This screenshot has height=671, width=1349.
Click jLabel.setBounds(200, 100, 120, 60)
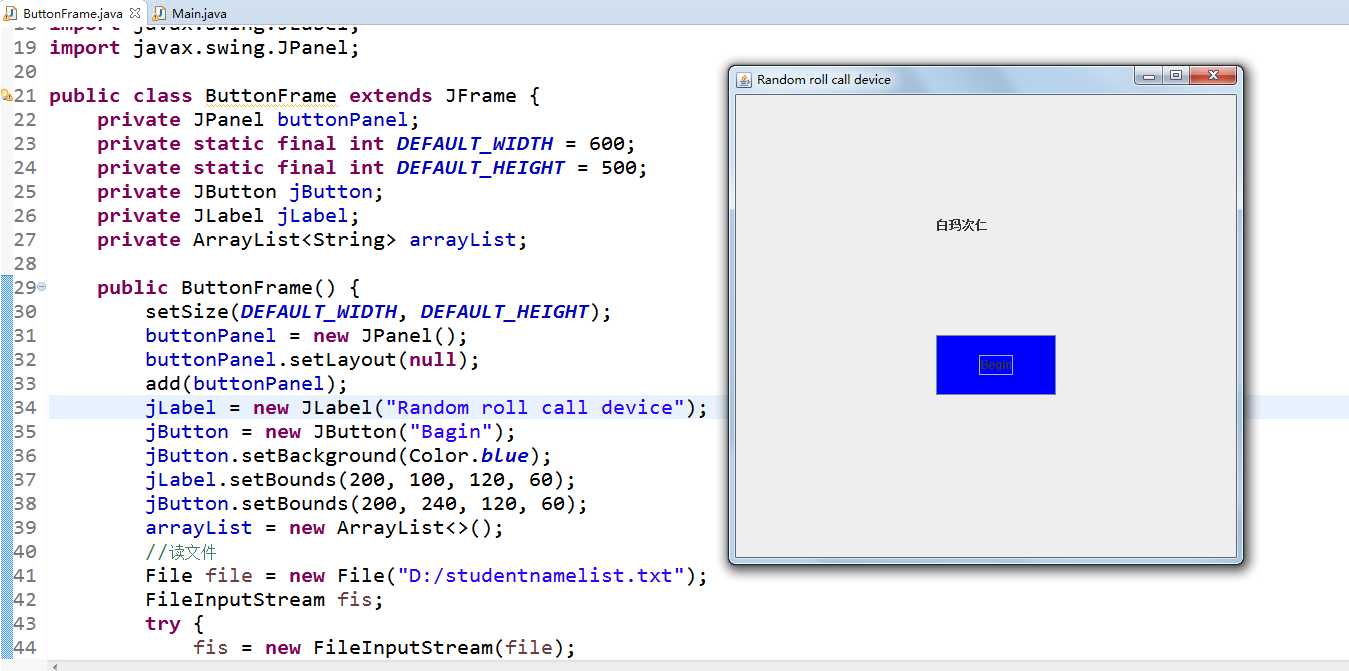(x=360, y=480)
